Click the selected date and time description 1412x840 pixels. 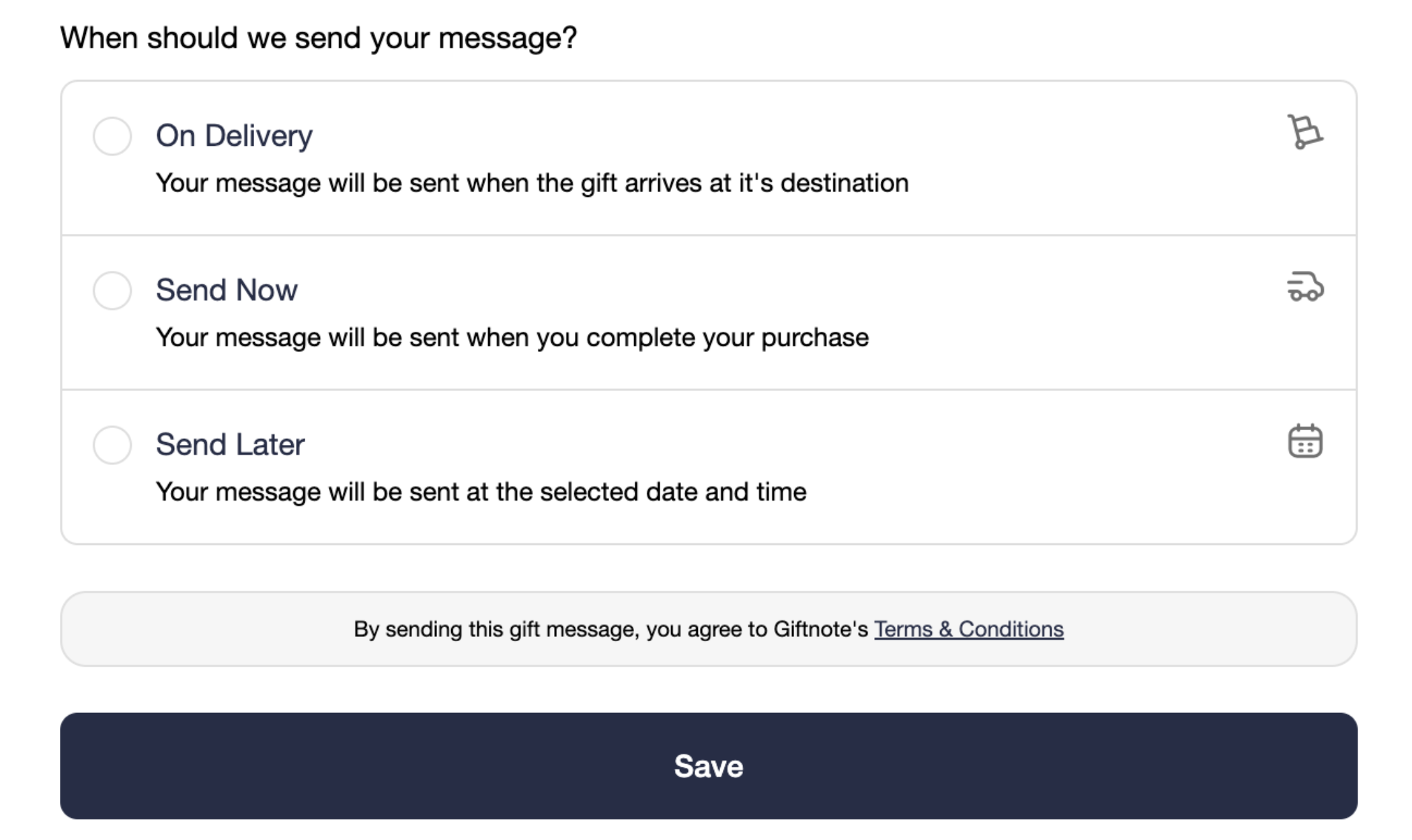pyautogui.click(x=481, y=492)
